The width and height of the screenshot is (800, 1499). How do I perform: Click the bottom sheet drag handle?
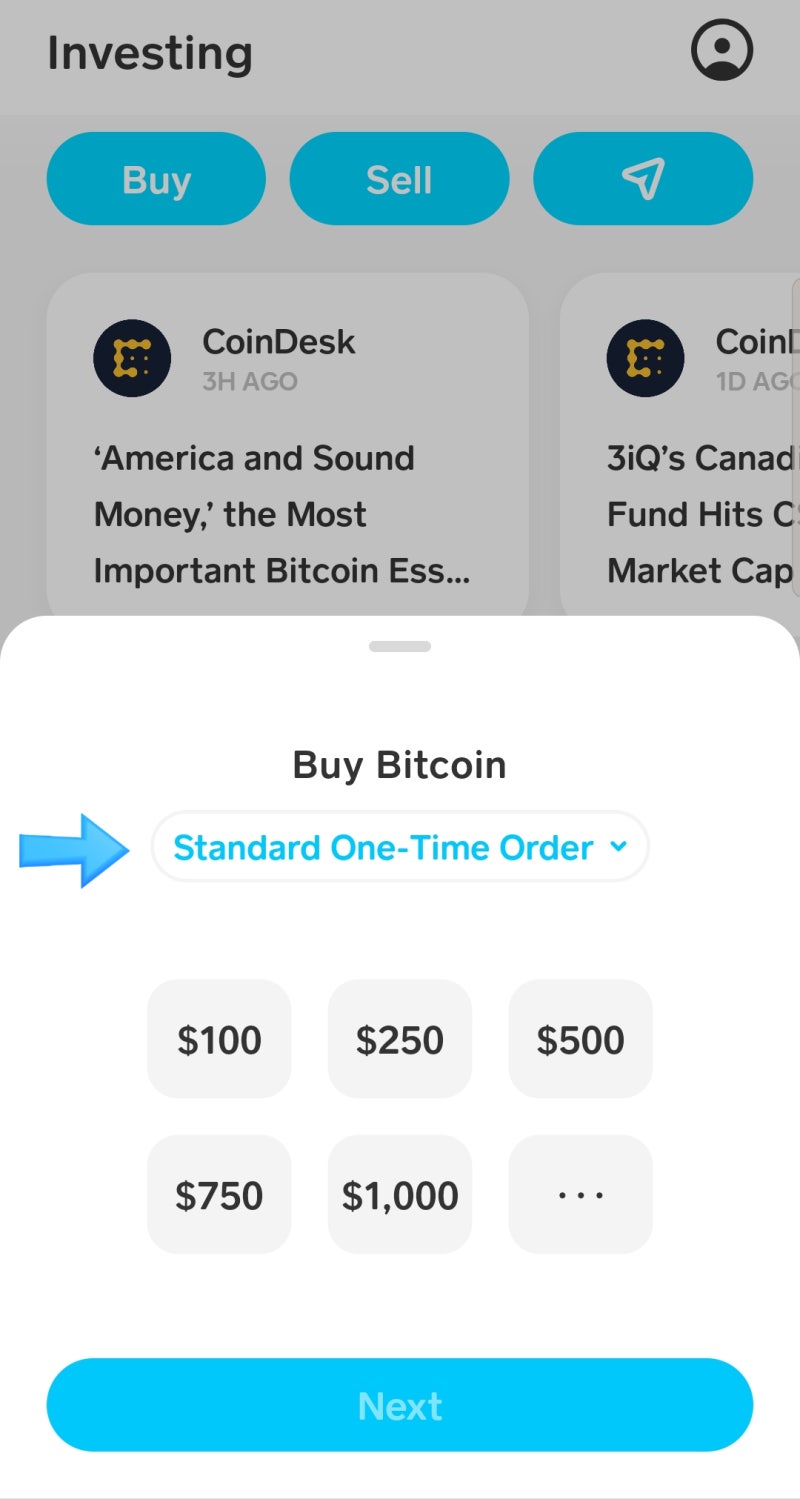coord(399,646)
